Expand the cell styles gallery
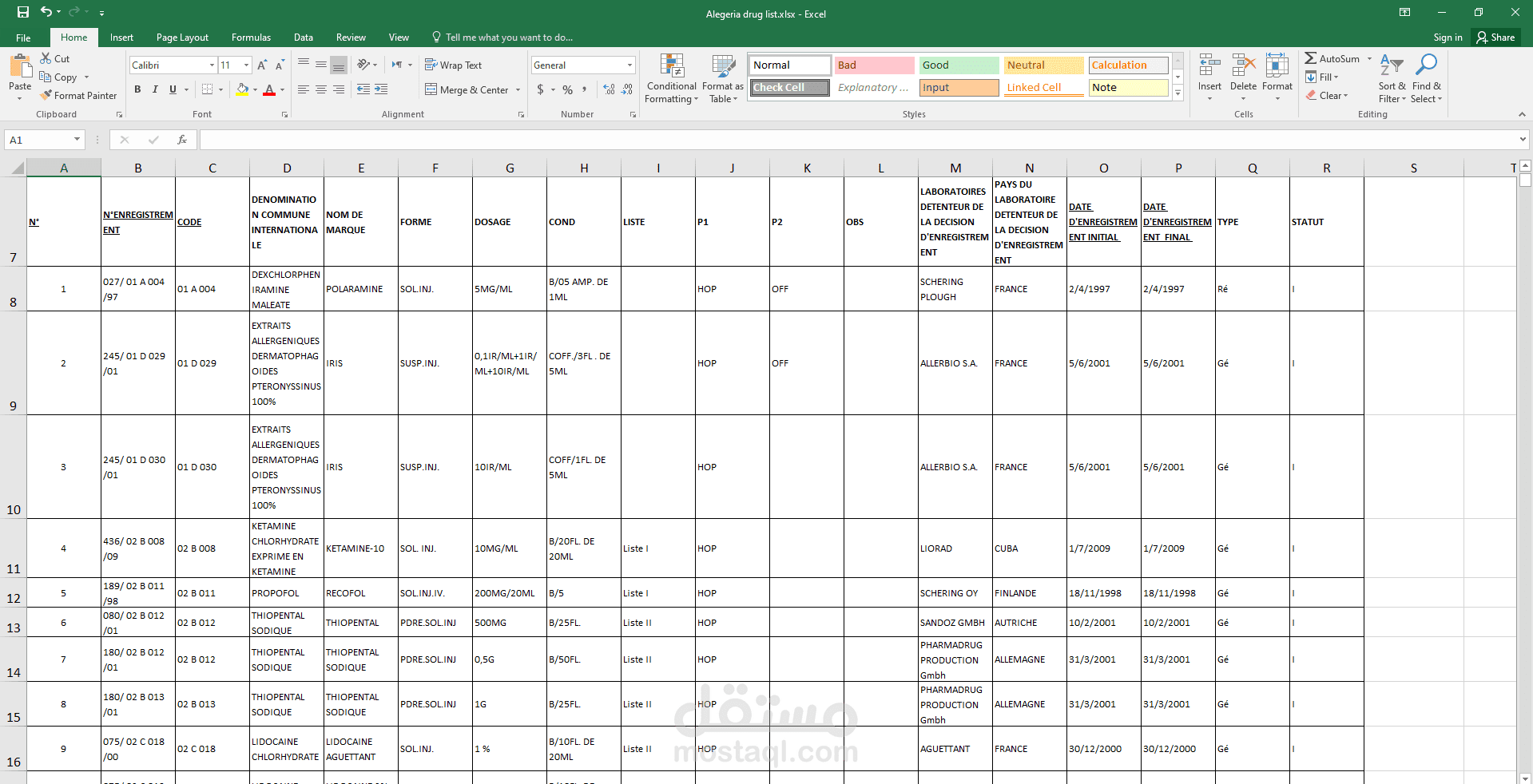 click(x=1178, y=93)
